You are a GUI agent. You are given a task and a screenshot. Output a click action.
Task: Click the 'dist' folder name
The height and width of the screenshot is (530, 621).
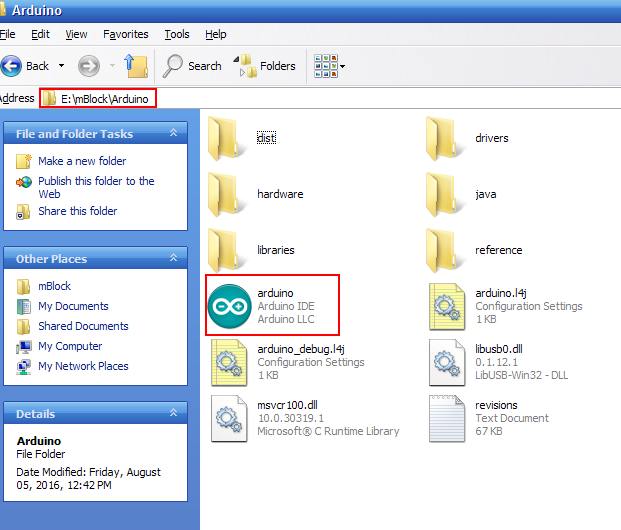click(266, 138)
